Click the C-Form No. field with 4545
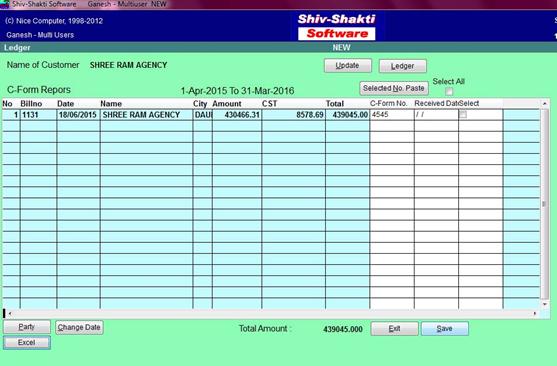Image resolution: width=557 pixels, height=366 pixels. click(x=391, y=114)
